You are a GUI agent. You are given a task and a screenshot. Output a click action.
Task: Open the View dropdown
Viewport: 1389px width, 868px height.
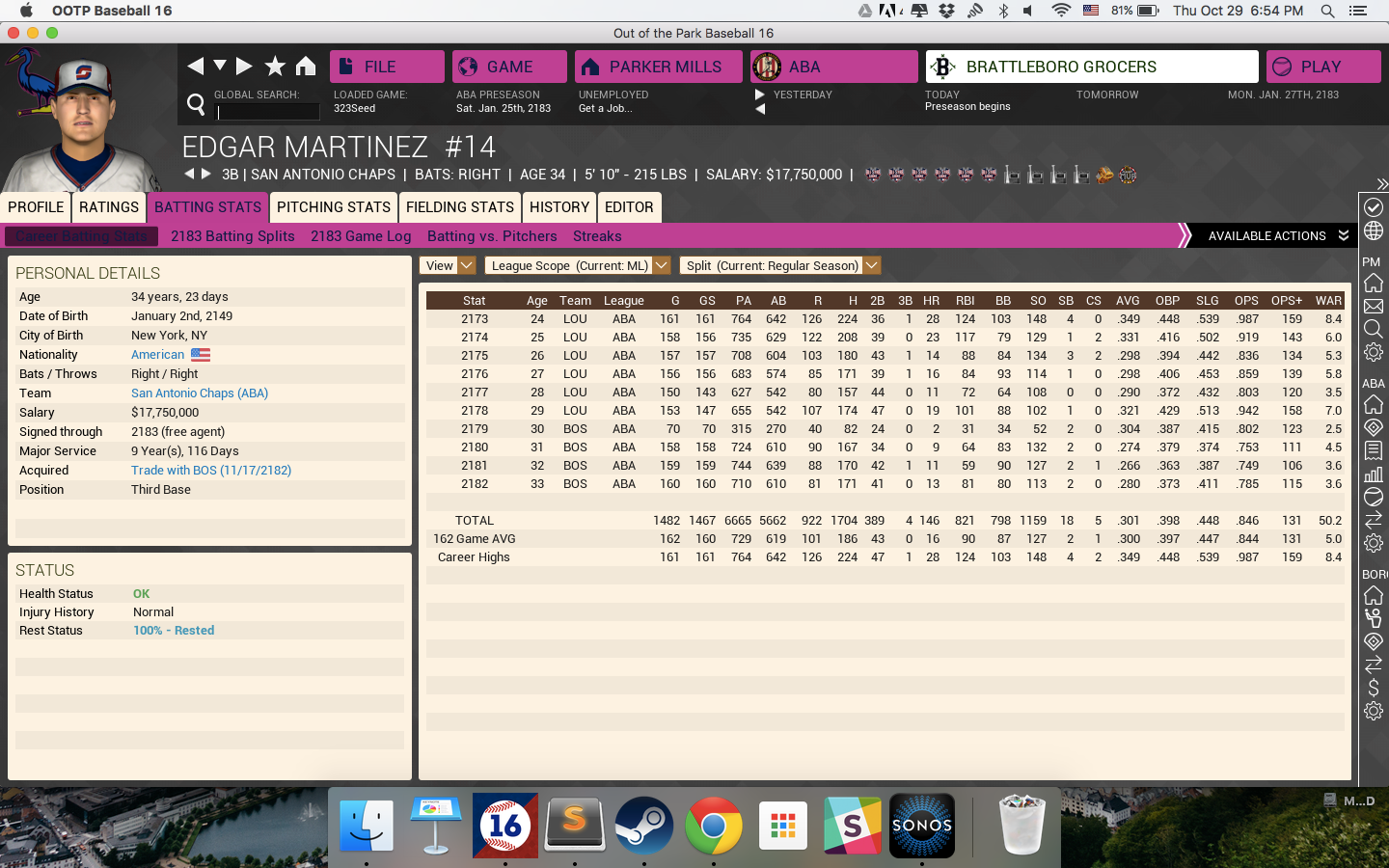point(448,265)
